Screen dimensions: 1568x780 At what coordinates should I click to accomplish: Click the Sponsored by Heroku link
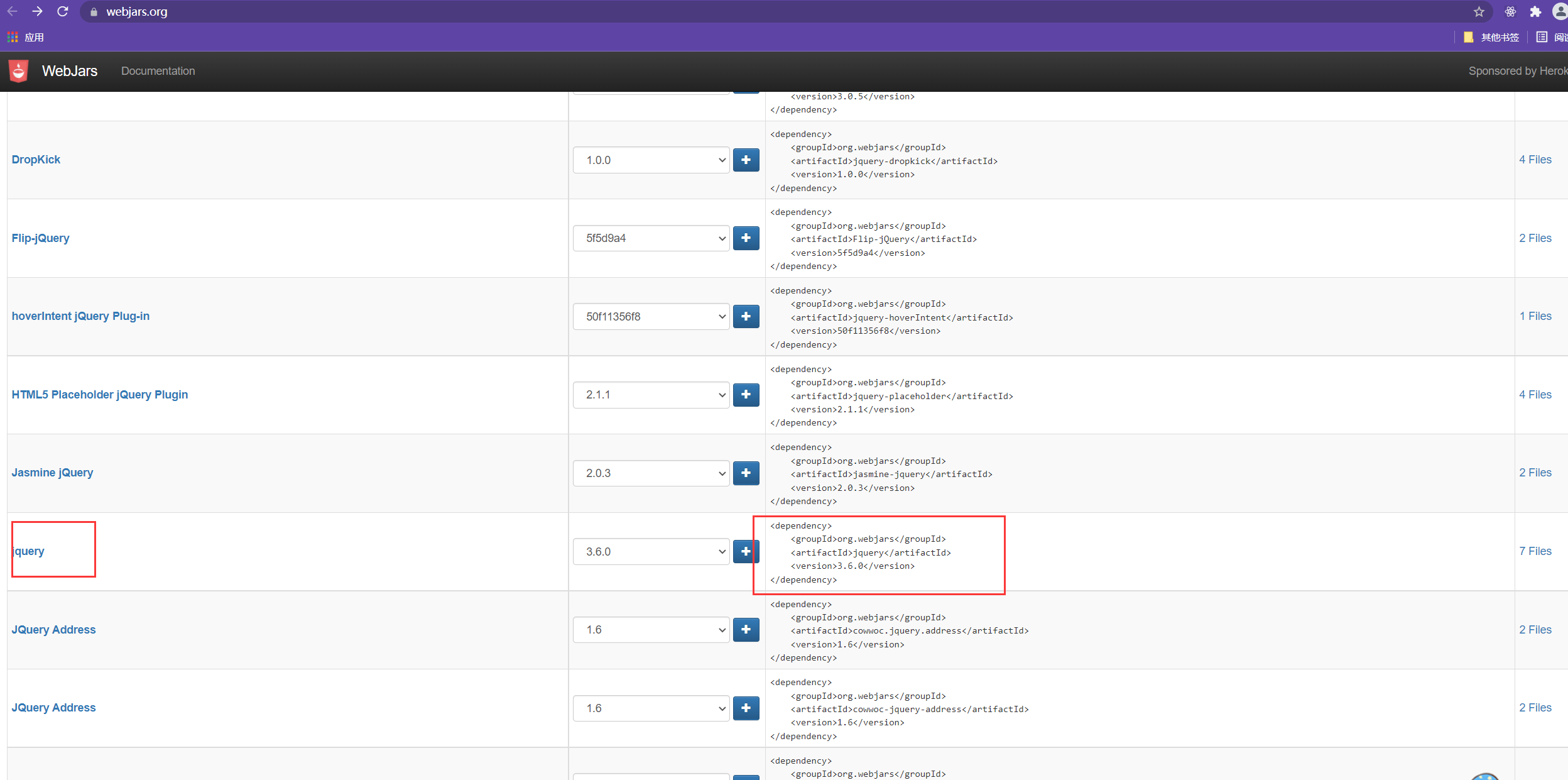[x=1518, y=71]
